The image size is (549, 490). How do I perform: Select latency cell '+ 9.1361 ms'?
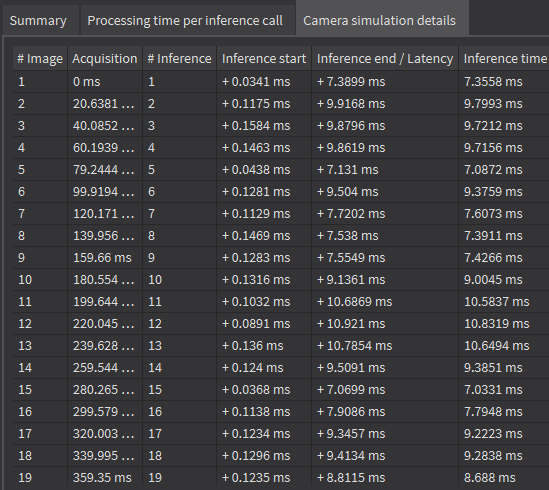[385, 280]
